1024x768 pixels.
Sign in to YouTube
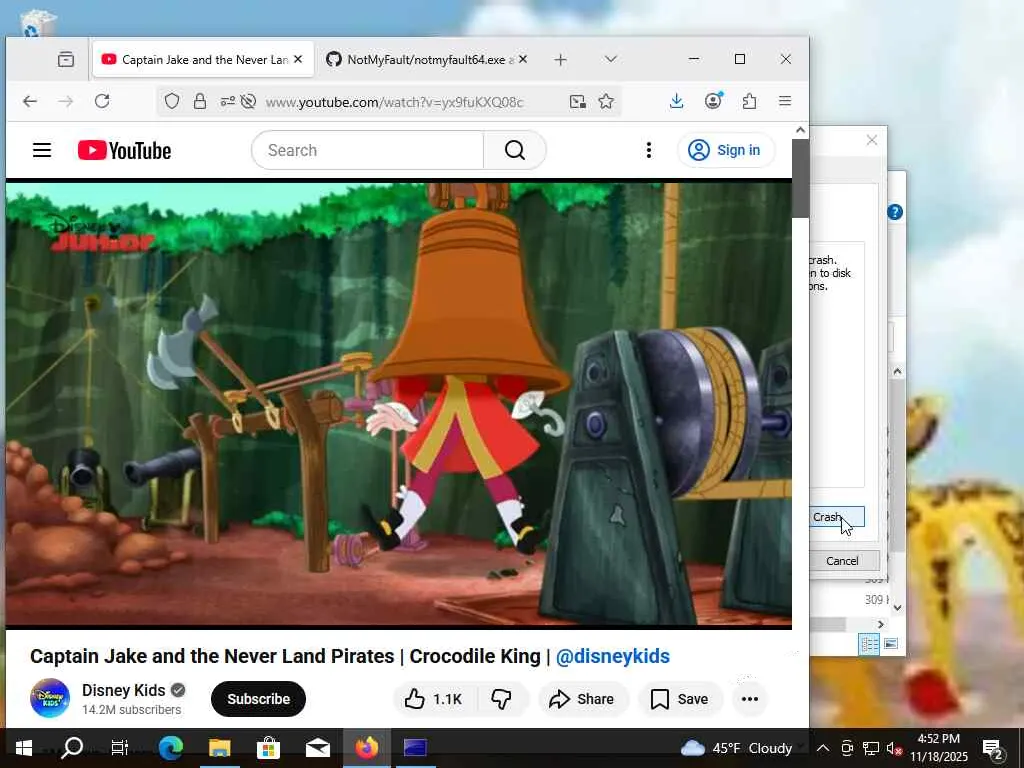(x=726, y=150)
